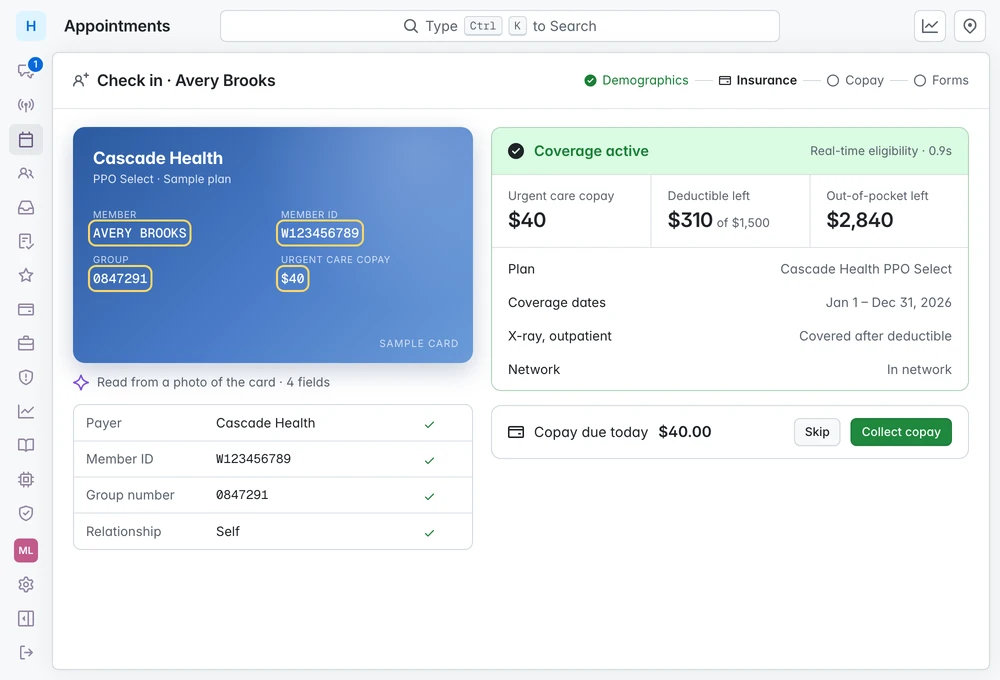Open messages icon with notification badge

(26, 70)
